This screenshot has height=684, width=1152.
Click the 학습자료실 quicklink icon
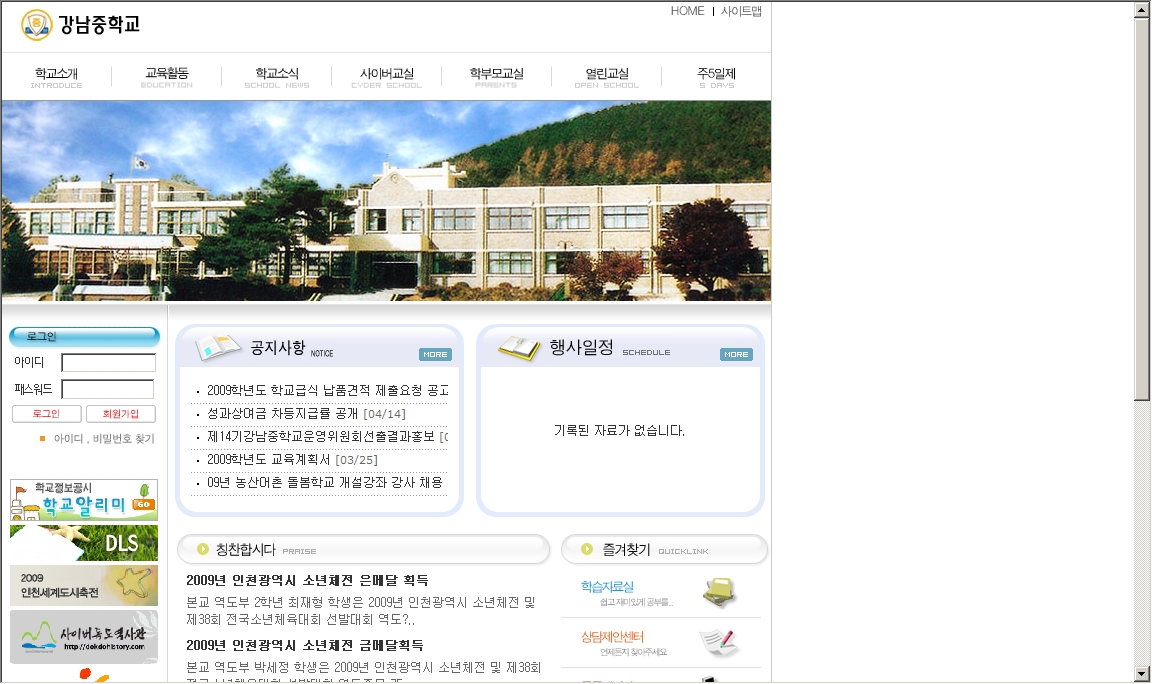tap(719, 592)
